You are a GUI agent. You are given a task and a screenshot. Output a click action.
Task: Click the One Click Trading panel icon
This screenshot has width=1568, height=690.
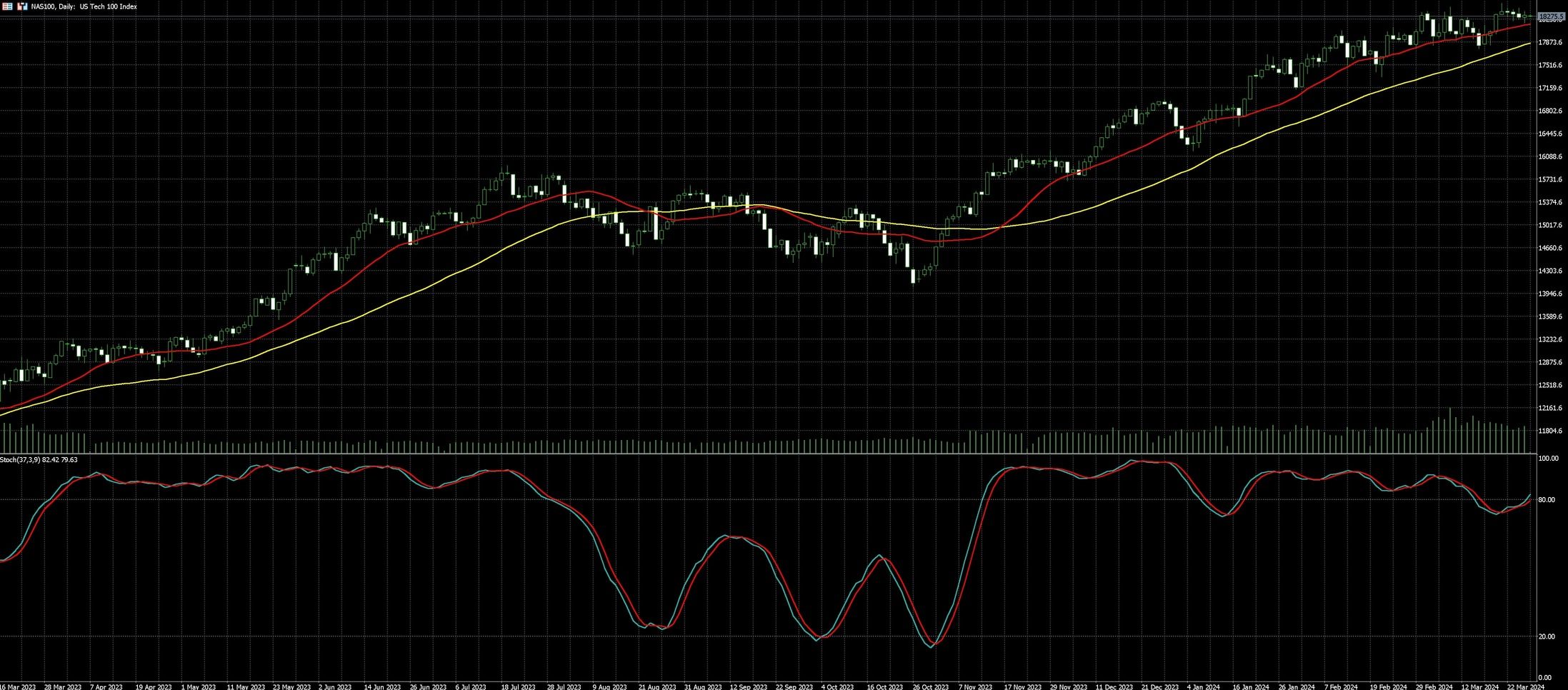pyautogui.click(x=8, y=6)
